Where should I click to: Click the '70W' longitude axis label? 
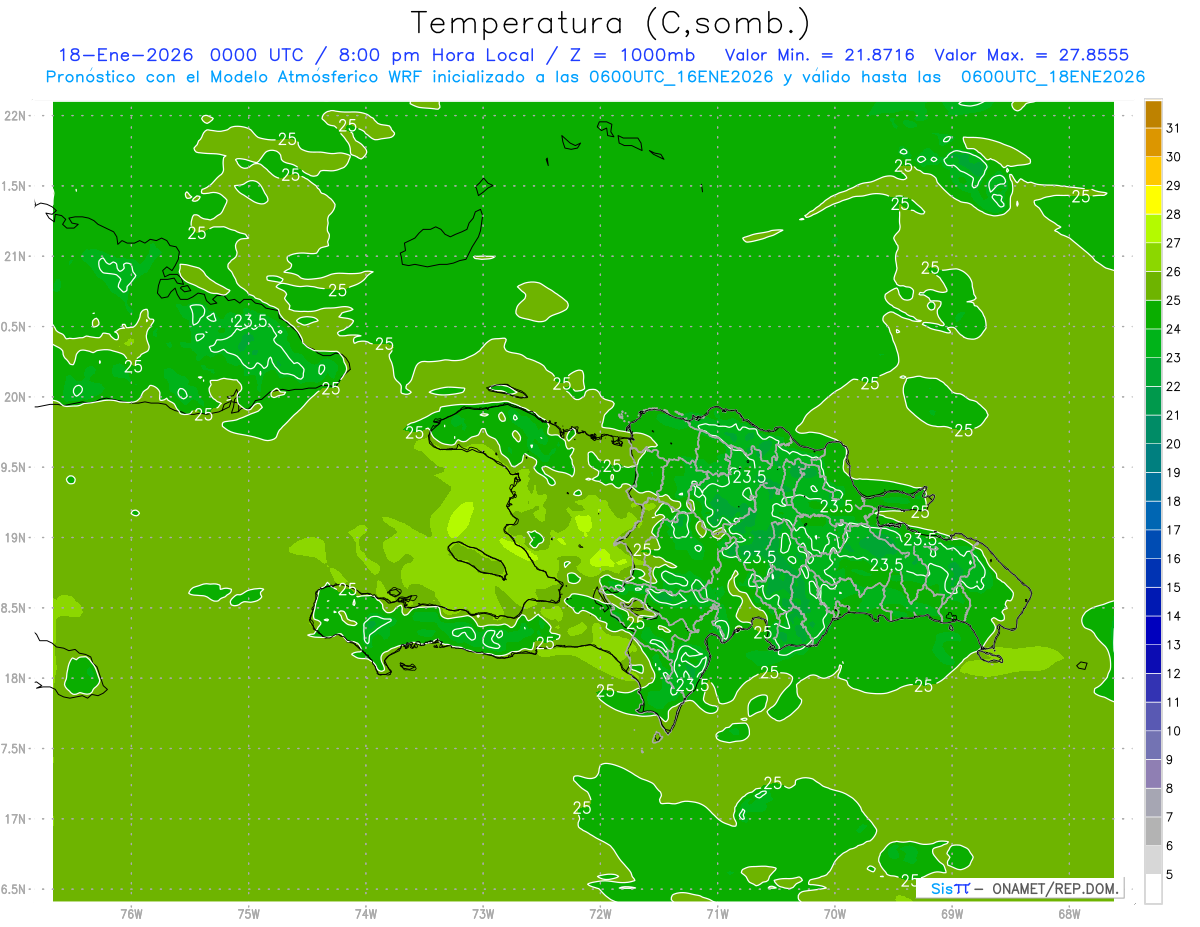(x=835, y=914)
